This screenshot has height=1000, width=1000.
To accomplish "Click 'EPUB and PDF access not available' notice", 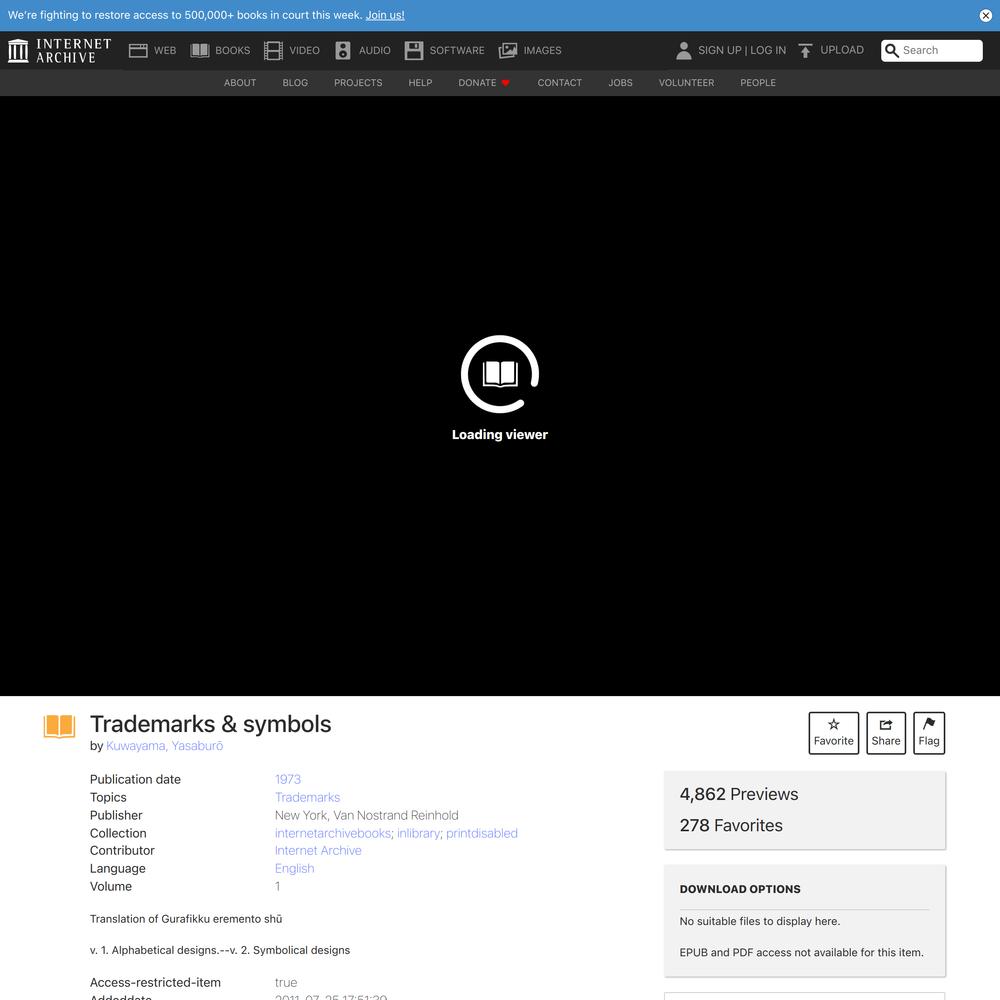I will click(x=801, y=952).
